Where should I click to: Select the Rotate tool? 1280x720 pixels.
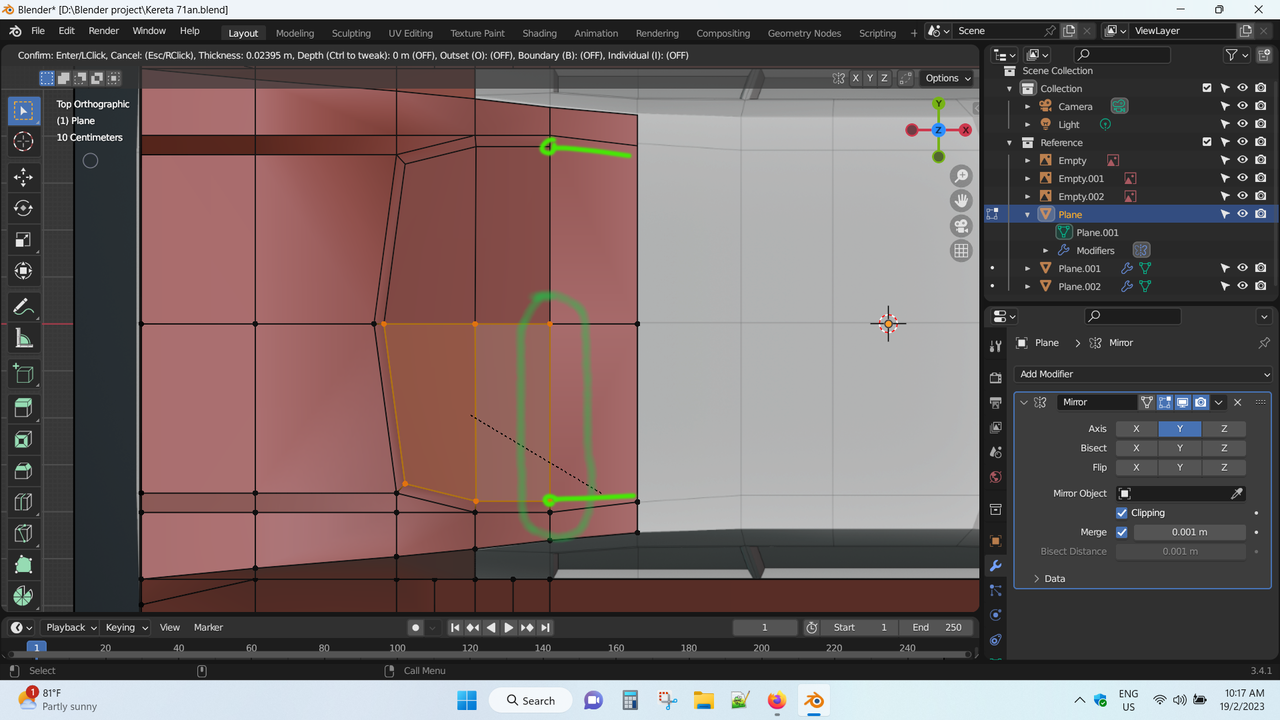(x=23, y=208)
